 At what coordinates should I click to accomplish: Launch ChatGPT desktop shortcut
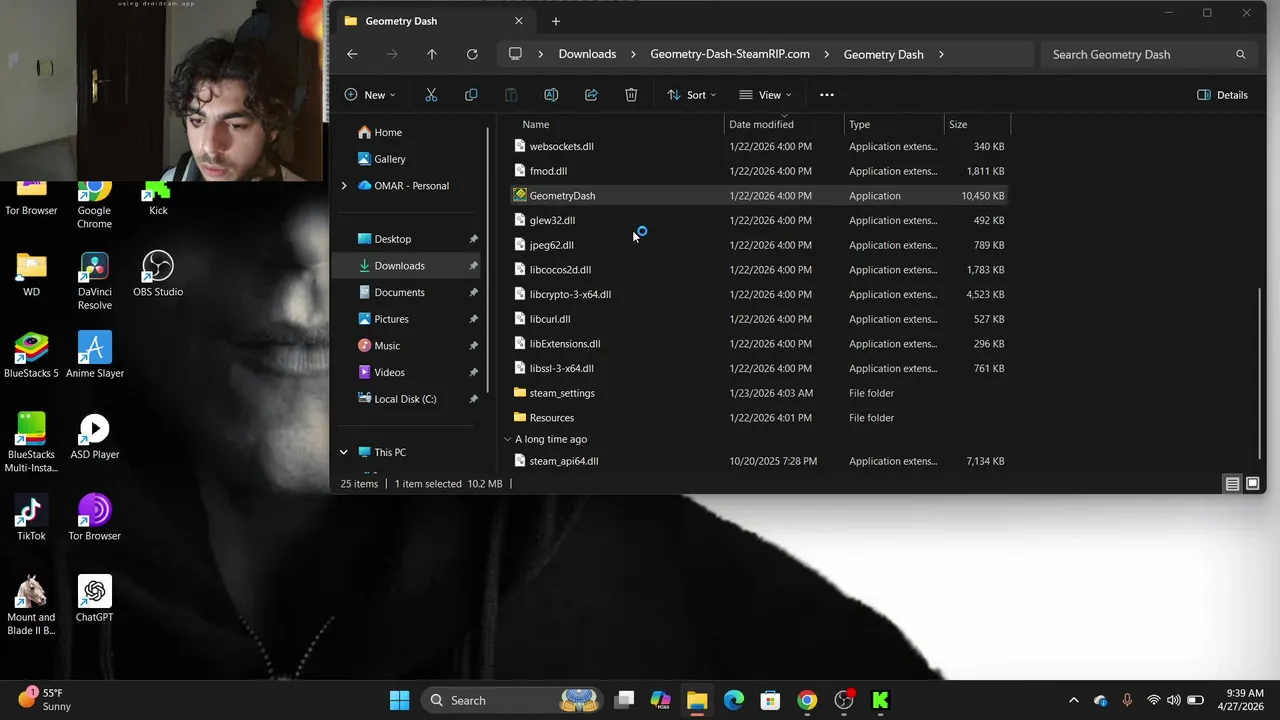[94, 599]
